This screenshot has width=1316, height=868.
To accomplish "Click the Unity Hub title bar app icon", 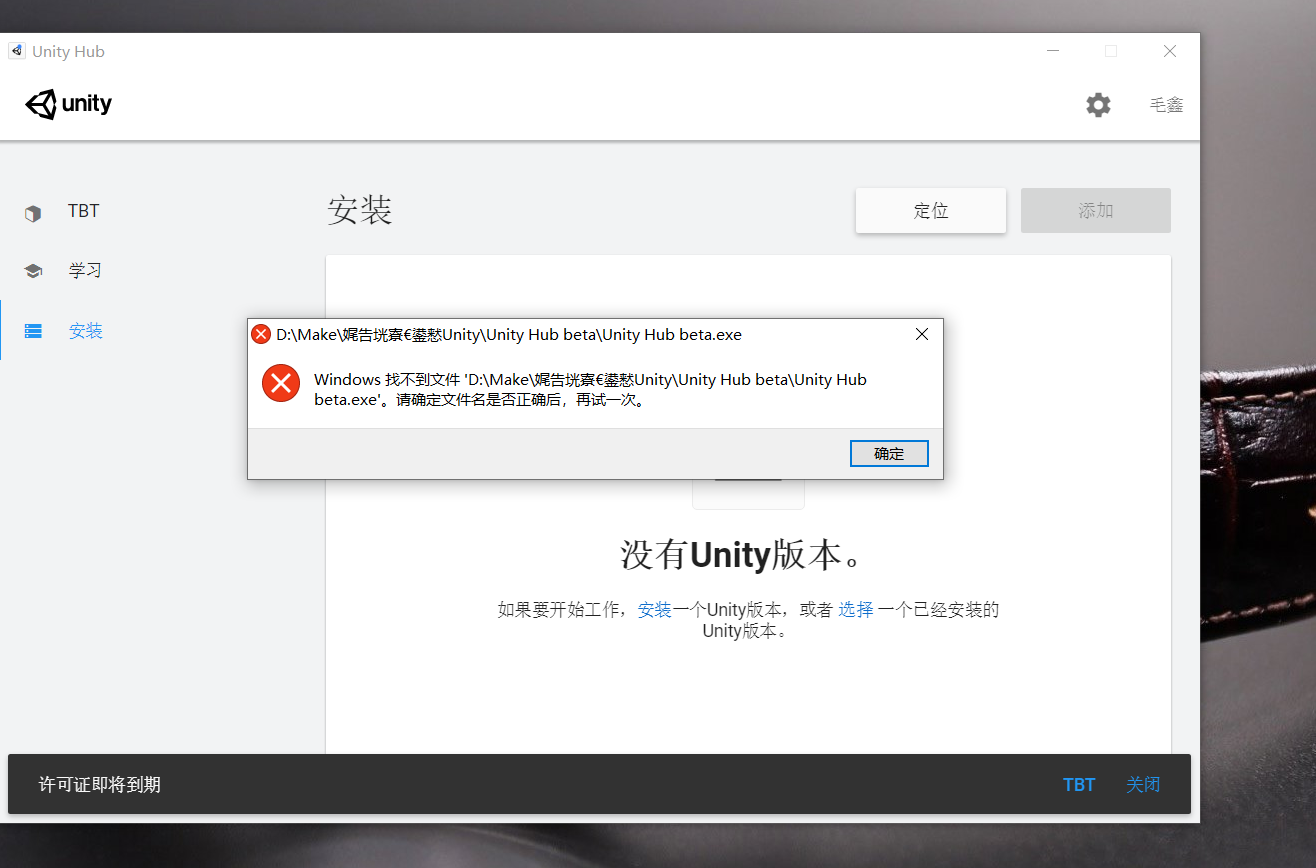I will (16, 51).
